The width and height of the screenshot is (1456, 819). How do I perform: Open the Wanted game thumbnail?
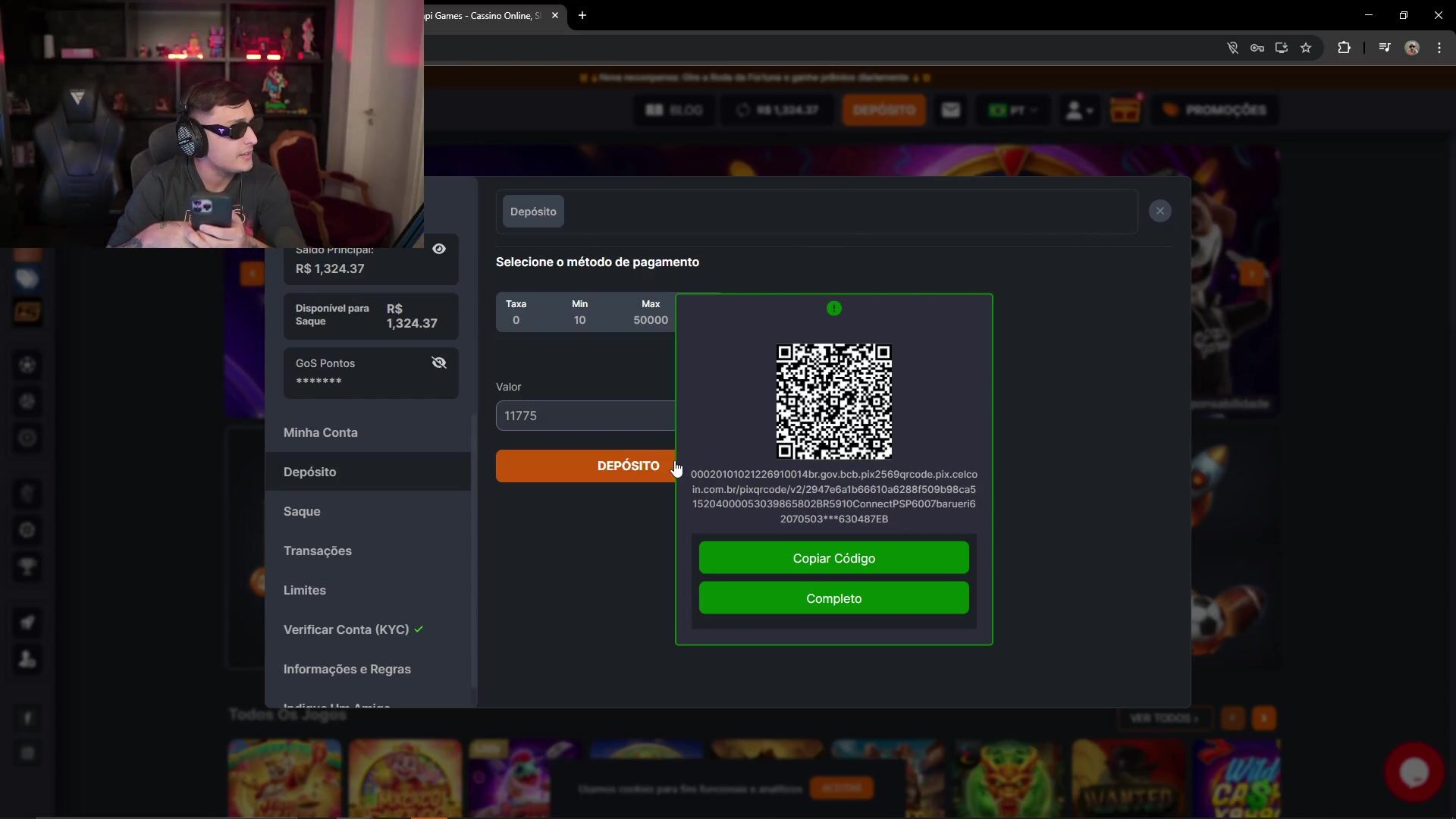pos(1128,779)
